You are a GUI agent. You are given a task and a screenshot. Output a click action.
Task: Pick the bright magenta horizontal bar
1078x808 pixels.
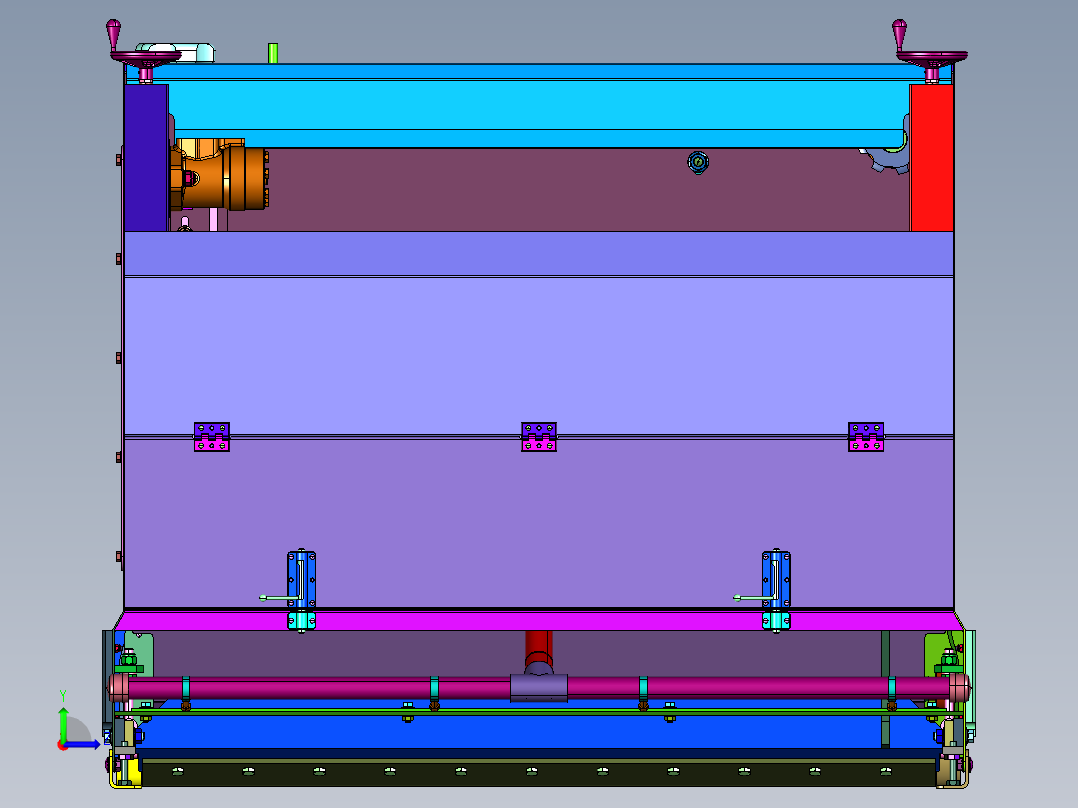(x=539, y=622)
